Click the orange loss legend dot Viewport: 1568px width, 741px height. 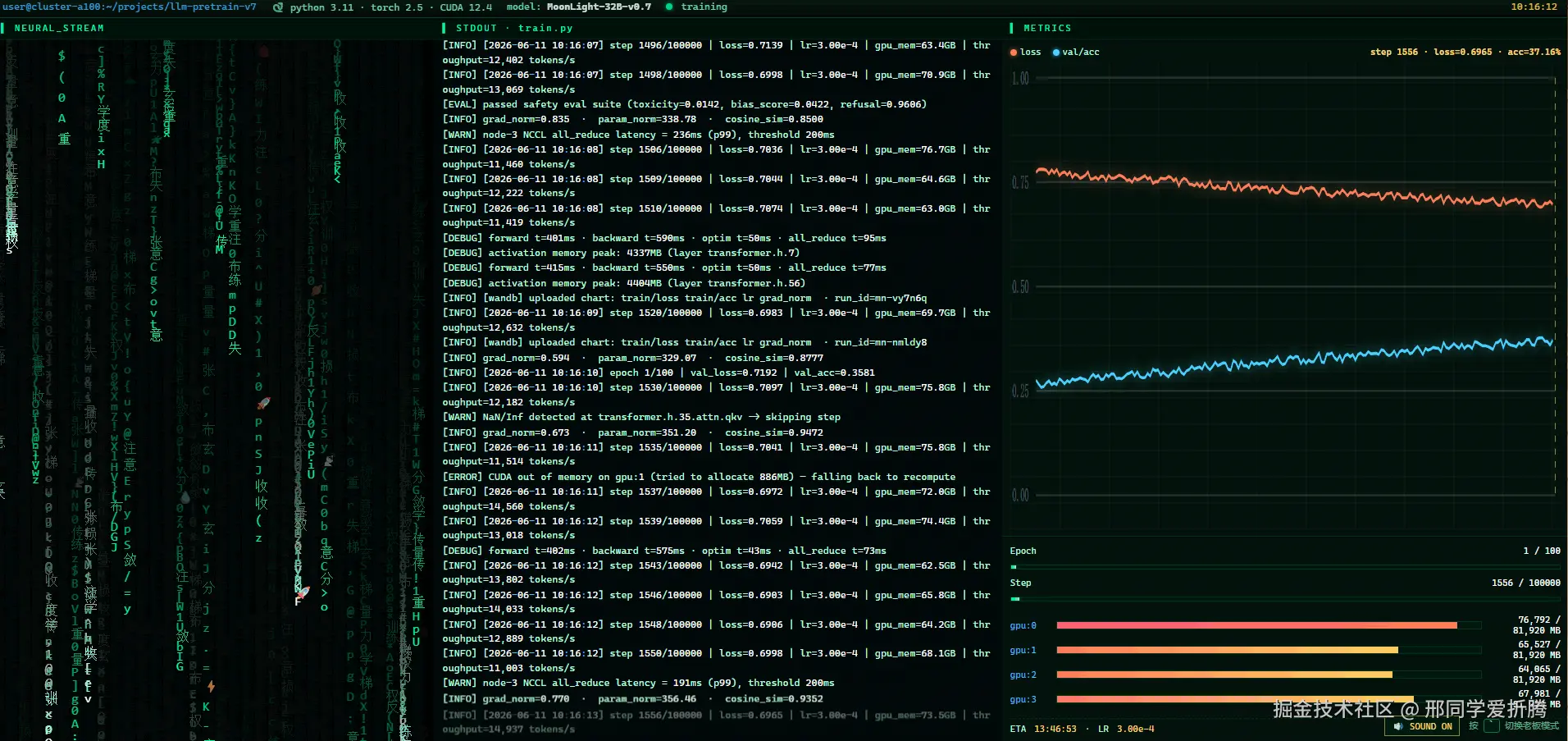coord(1014,53)
